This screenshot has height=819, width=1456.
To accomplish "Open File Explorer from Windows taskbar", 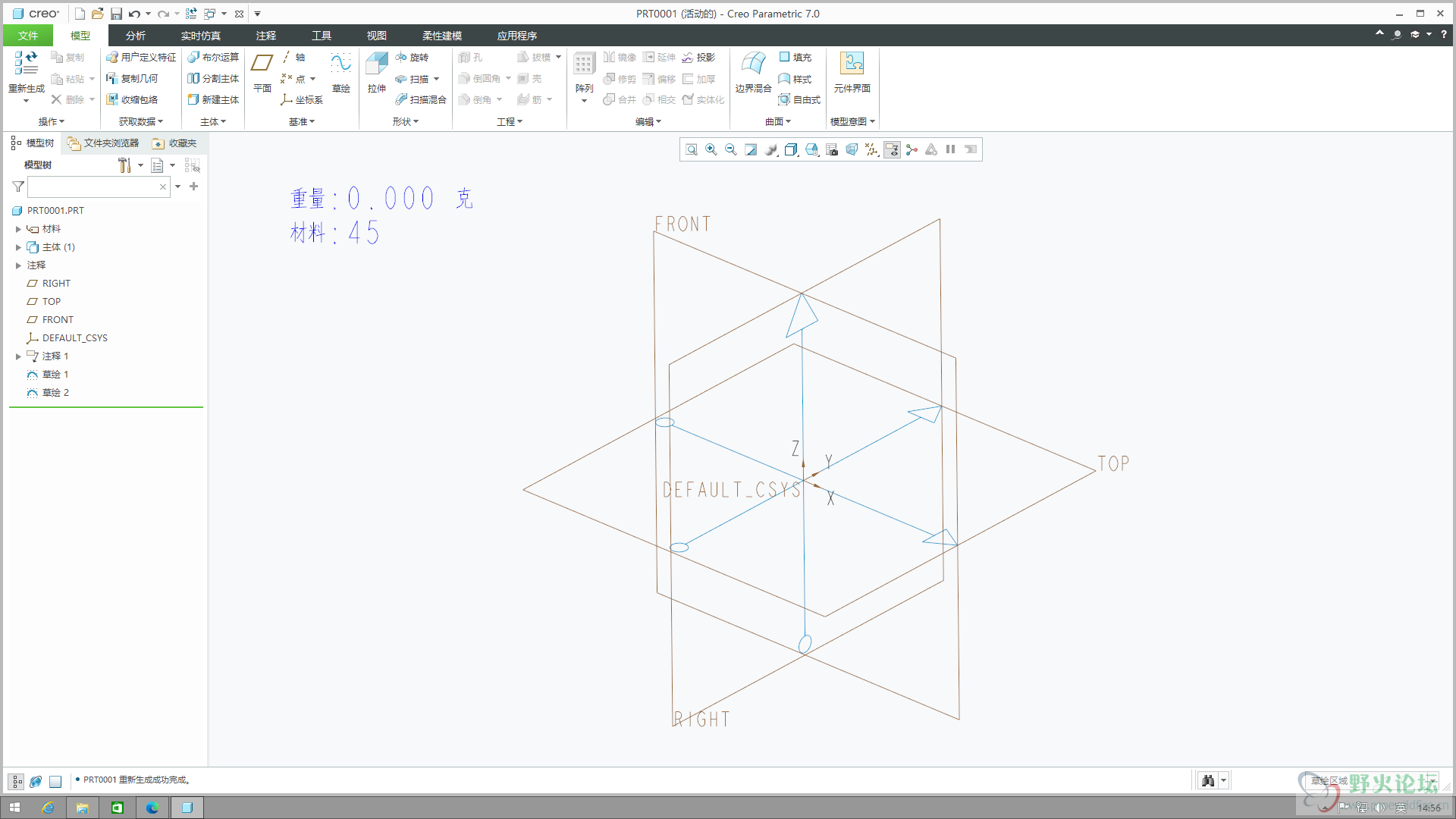I will [82, 808].
